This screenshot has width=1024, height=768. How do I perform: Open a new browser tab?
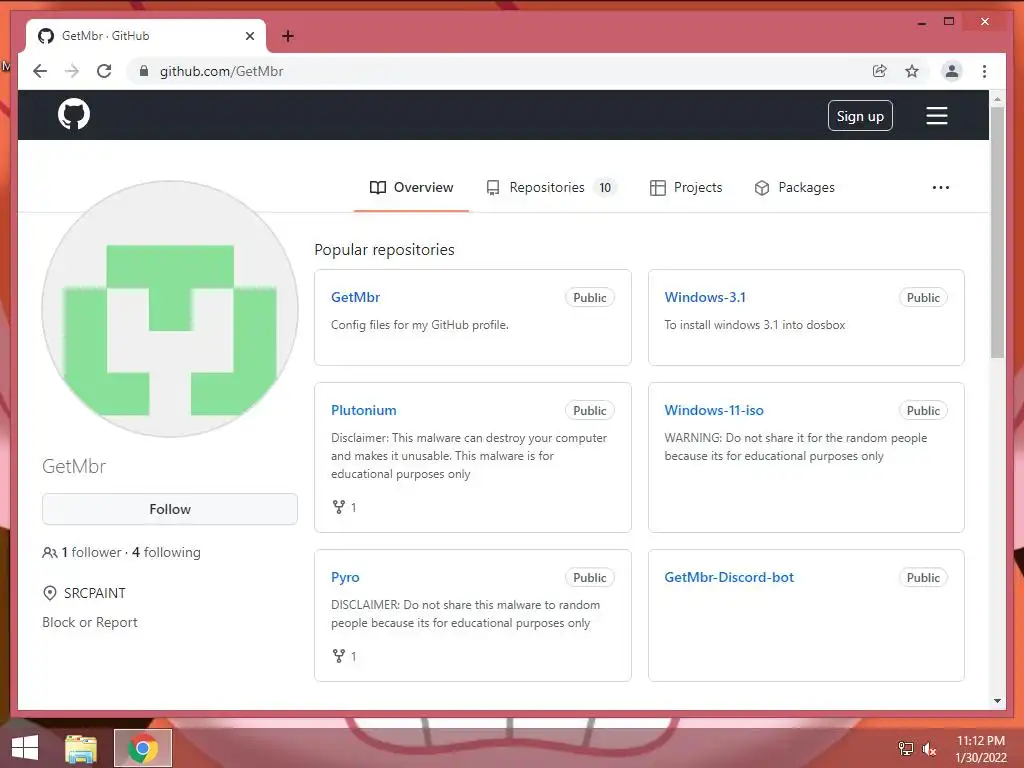(x=288, y=36)
